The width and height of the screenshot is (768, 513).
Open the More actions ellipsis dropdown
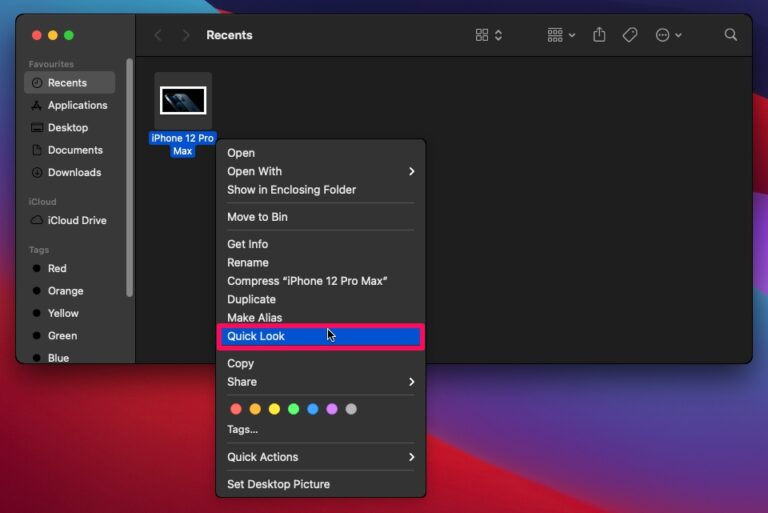(x=668, y=35)
